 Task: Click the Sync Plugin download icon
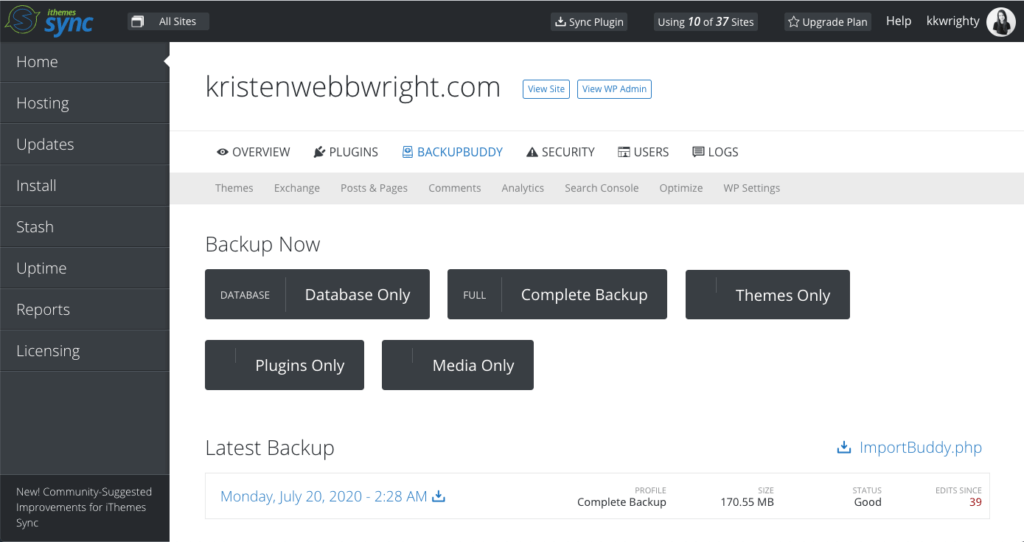pos(560,22)
